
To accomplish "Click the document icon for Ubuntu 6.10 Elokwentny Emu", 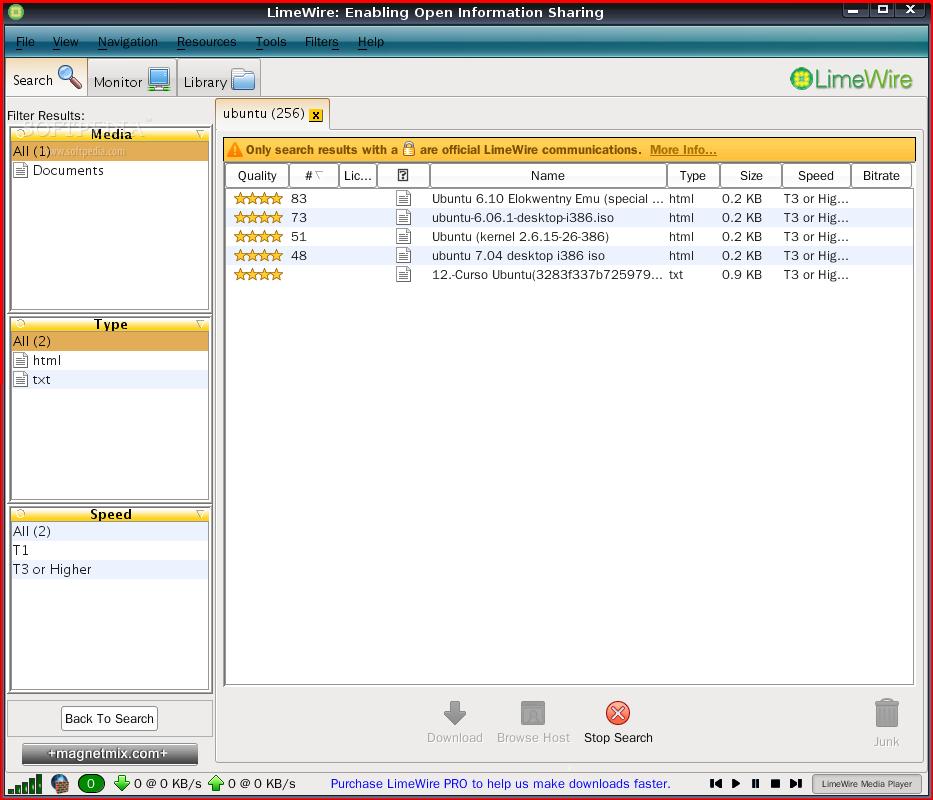I will [403, 198].
